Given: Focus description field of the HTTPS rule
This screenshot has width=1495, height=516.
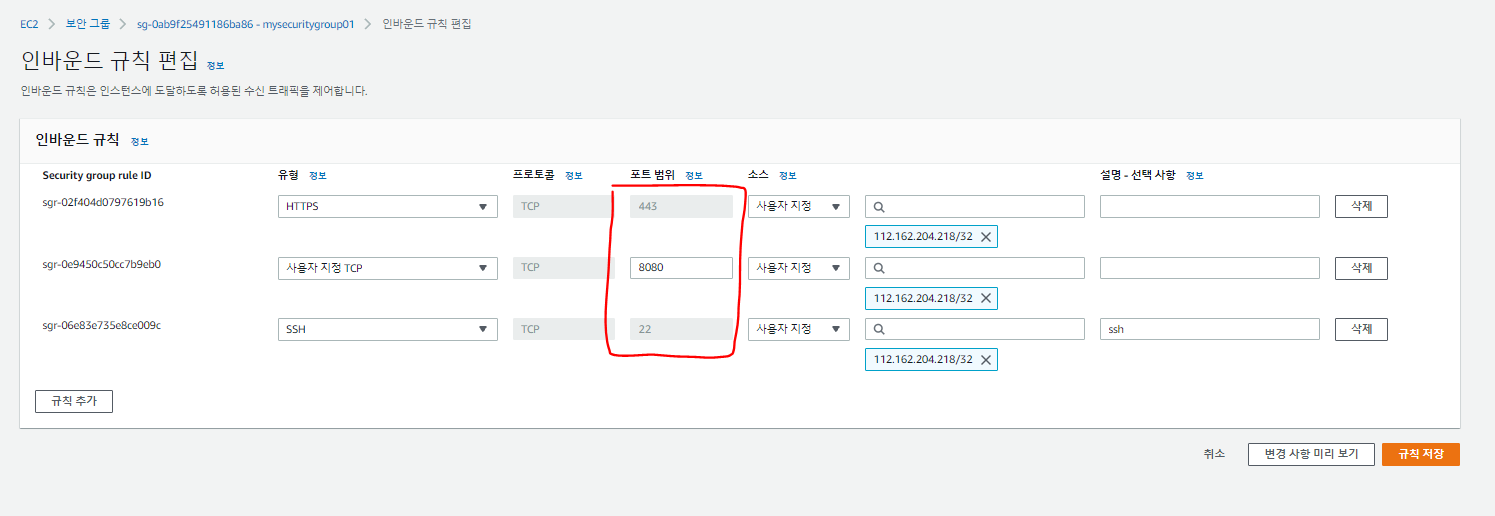Looking at the screenshot, I should tap(1210, 207).
